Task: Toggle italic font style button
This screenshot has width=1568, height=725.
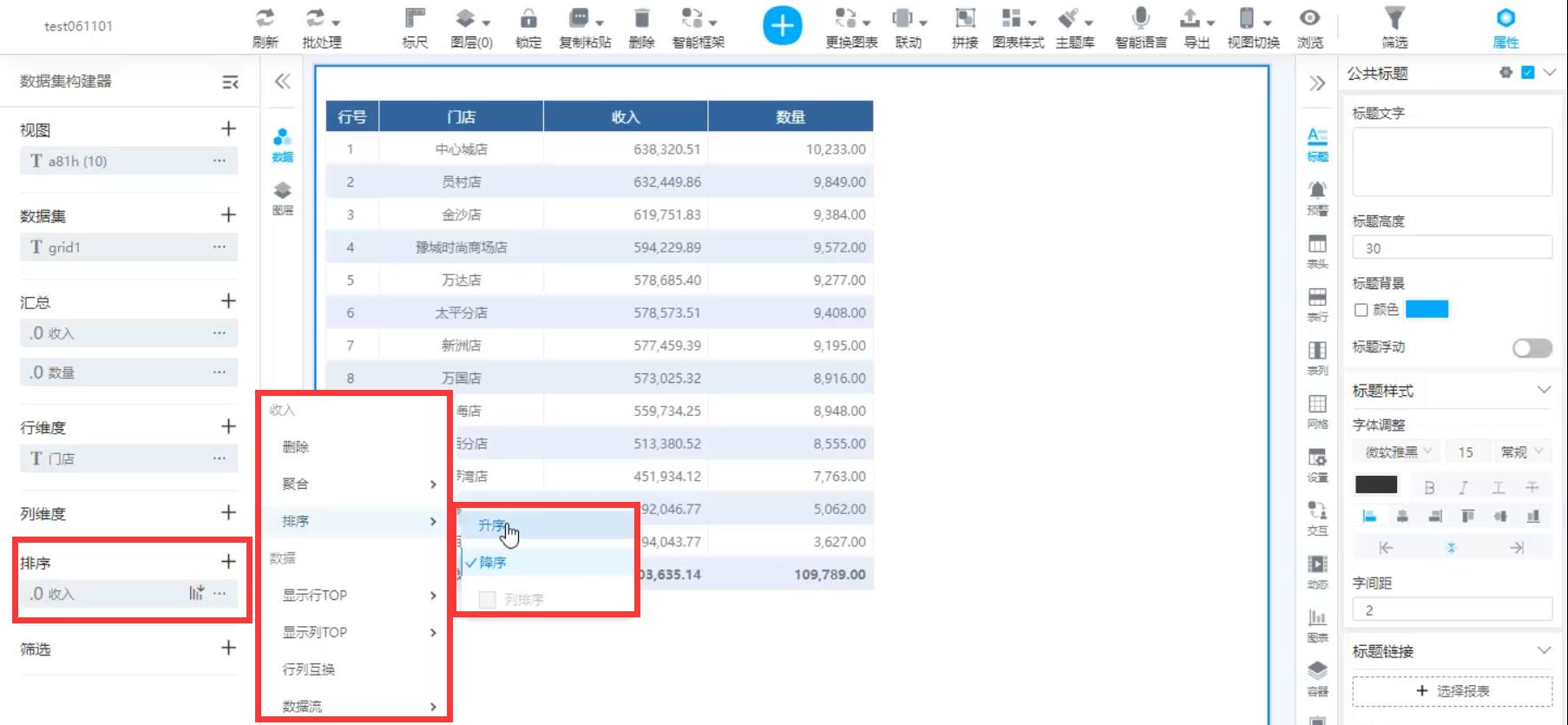Action: [1463, 487]
